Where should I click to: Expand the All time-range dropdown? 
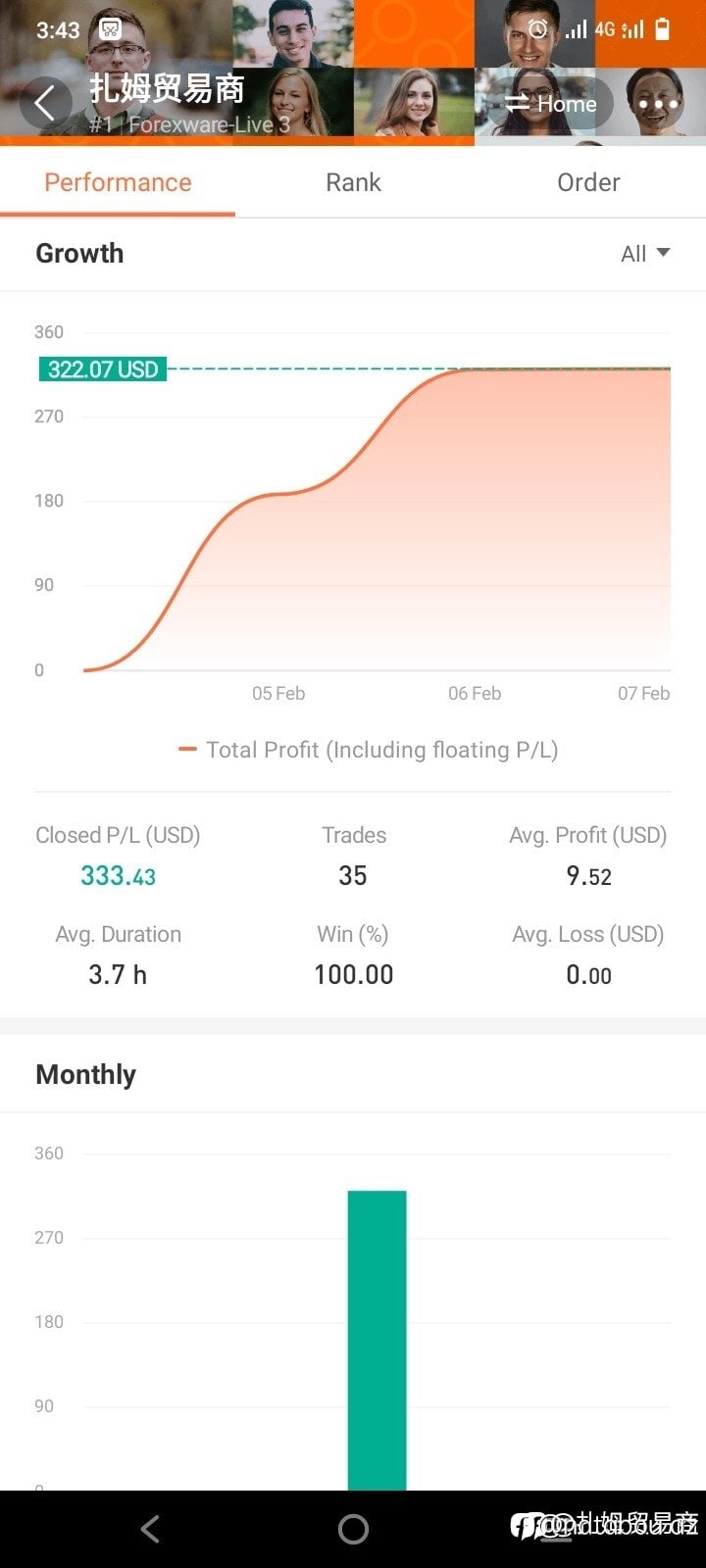coord(645,254)
